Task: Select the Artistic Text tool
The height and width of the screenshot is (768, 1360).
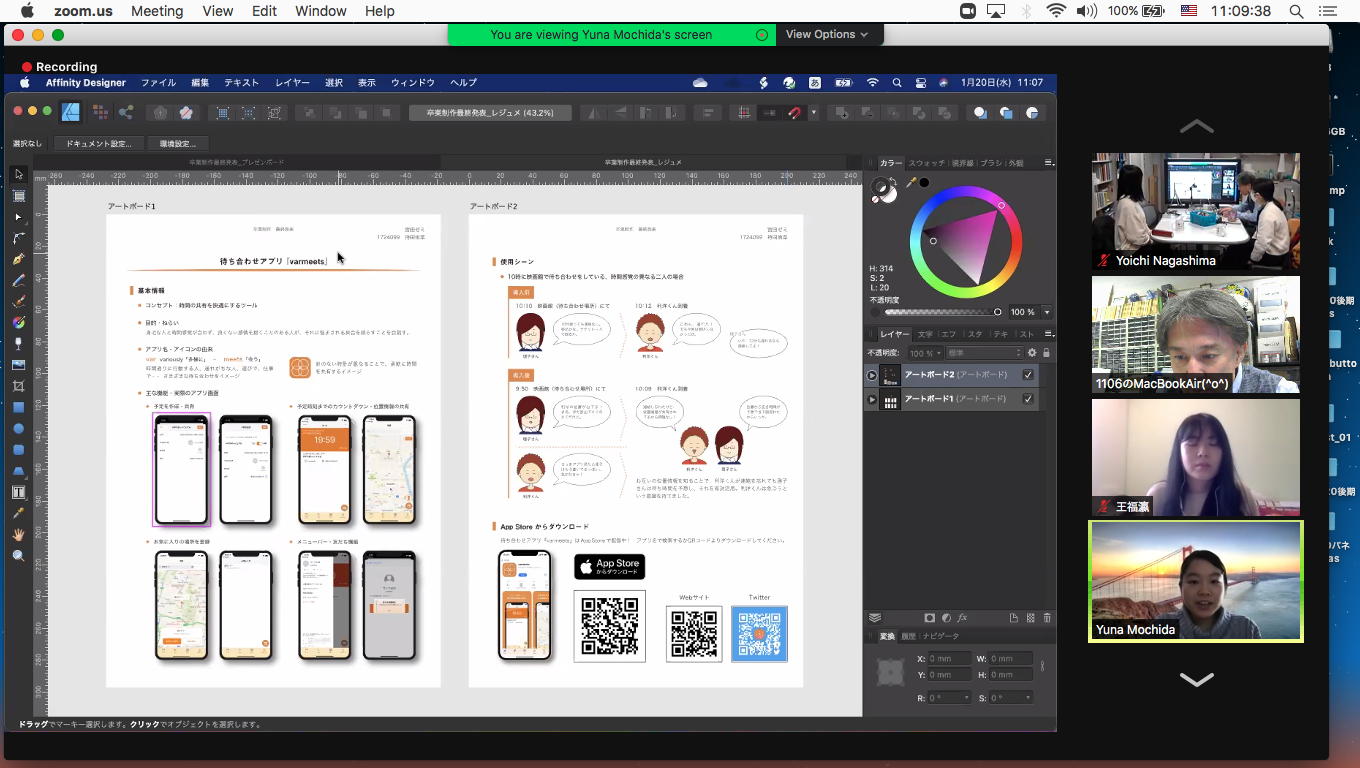Action: point(18,492)
